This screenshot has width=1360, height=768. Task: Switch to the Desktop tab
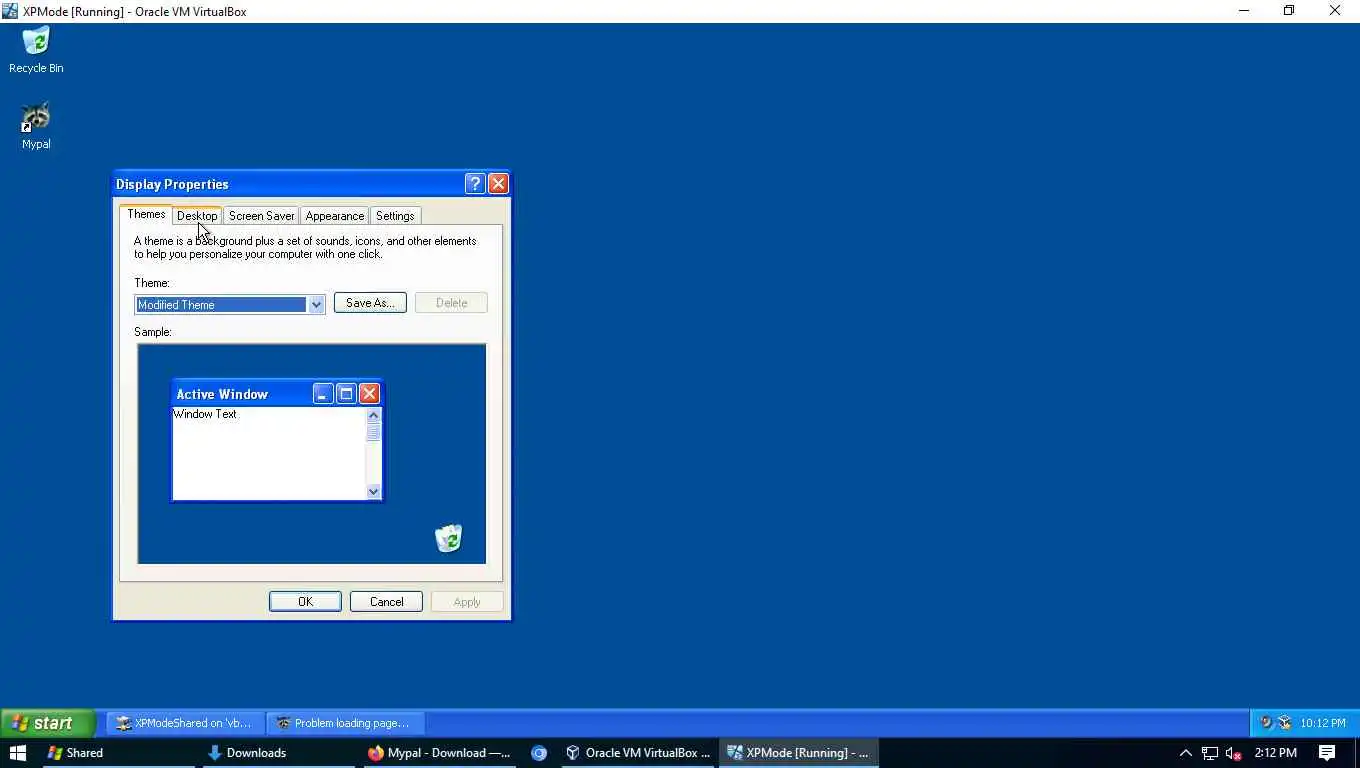click(x=197, y=216)
